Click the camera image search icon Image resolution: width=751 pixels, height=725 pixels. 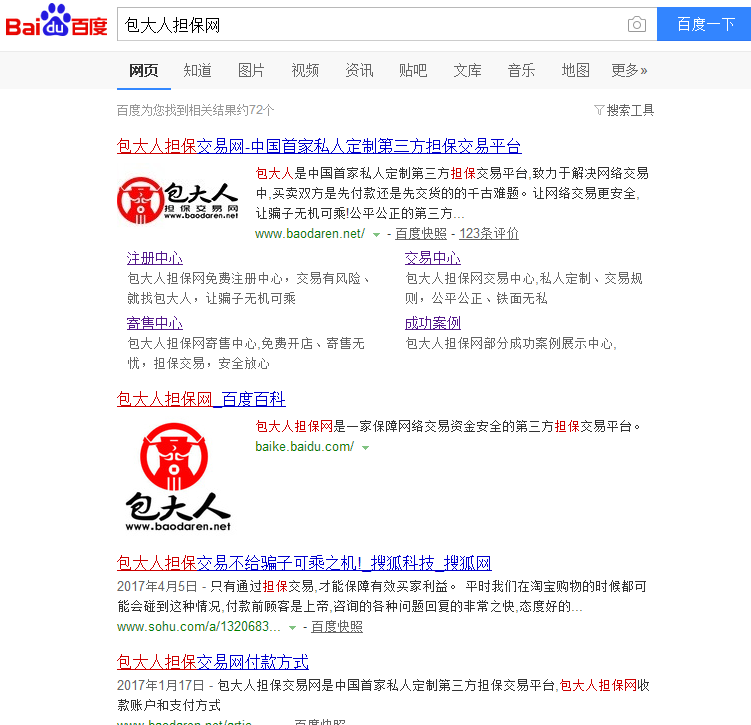636,25
